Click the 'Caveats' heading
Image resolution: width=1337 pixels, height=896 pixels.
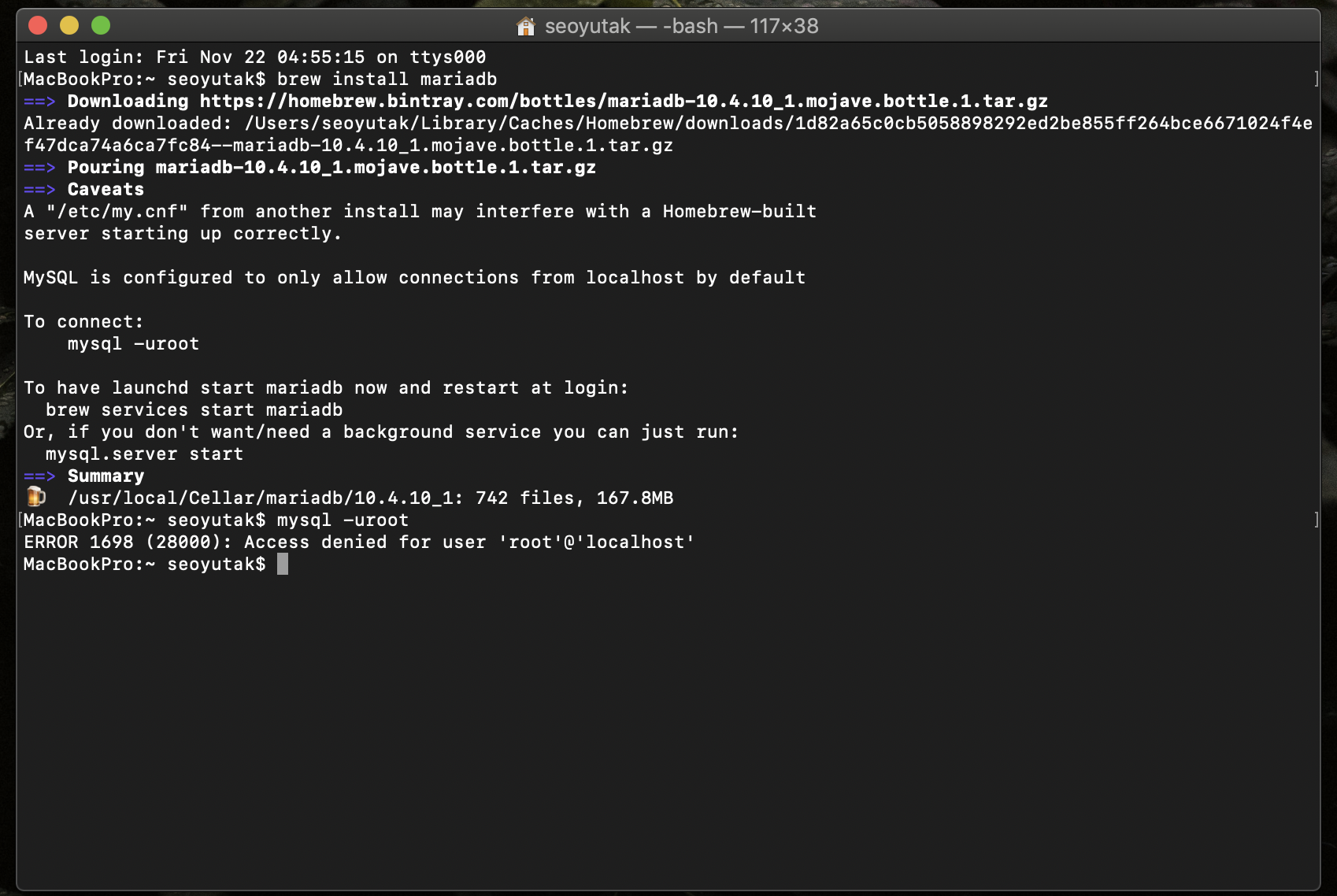coord(106,190)
